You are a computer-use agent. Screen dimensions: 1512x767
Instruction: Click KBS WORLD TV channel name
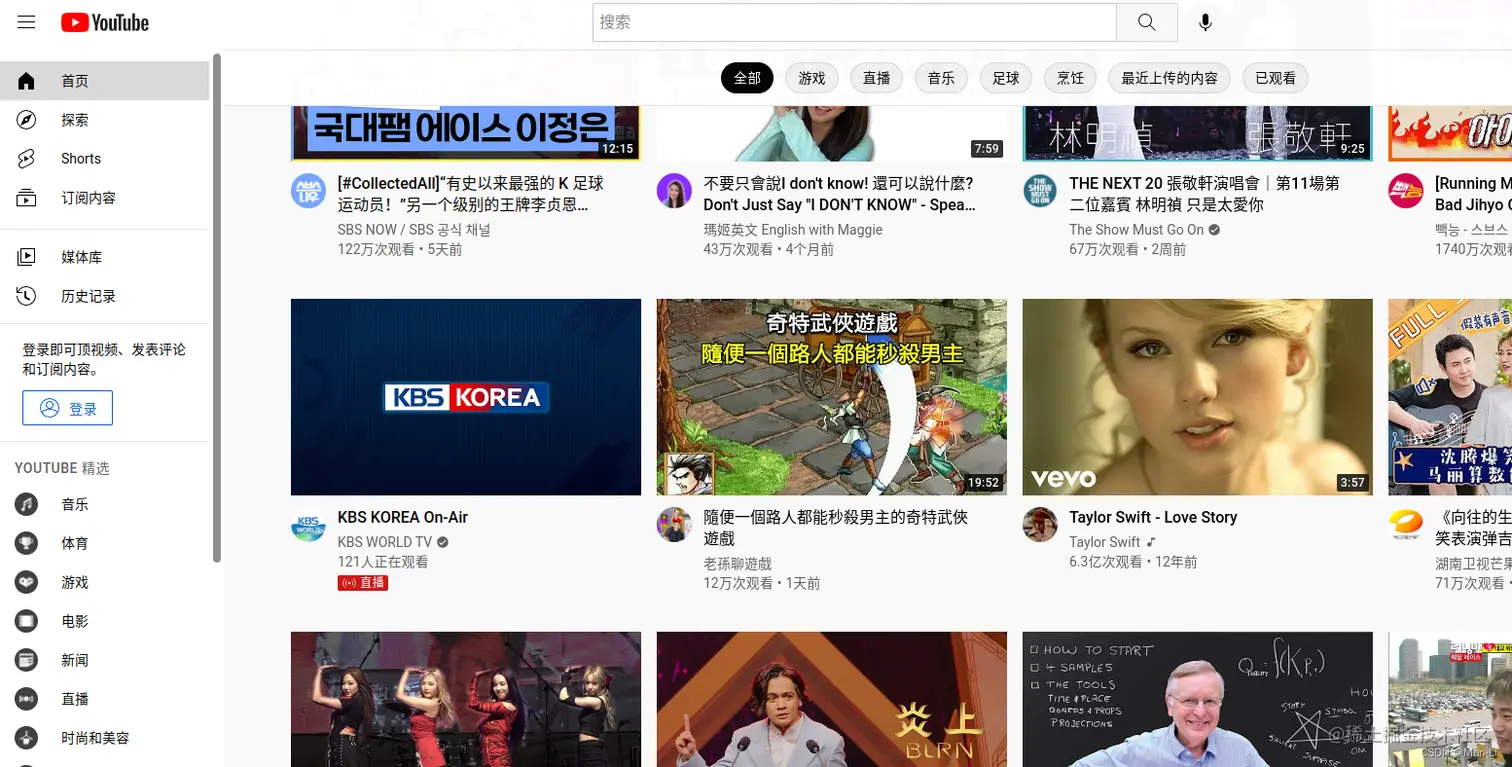pyautogui.click(x=385, y=542)
